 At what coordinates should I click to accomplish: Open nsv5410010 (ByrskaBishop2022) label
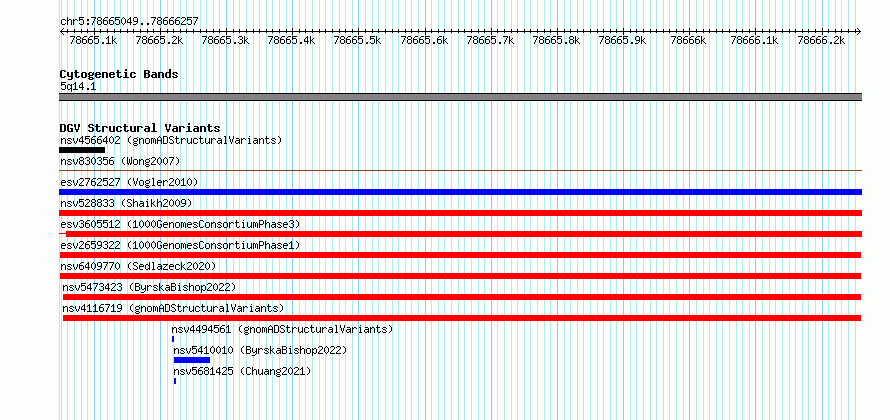point(260,350)
